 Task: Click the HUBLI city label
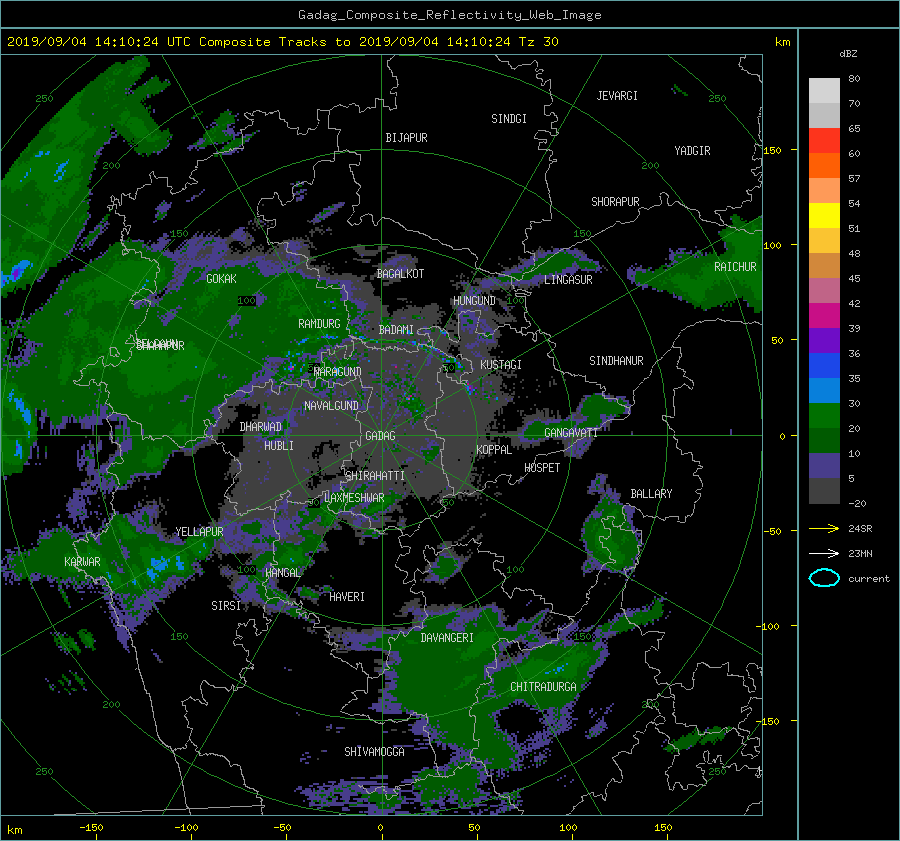[279, 445]
